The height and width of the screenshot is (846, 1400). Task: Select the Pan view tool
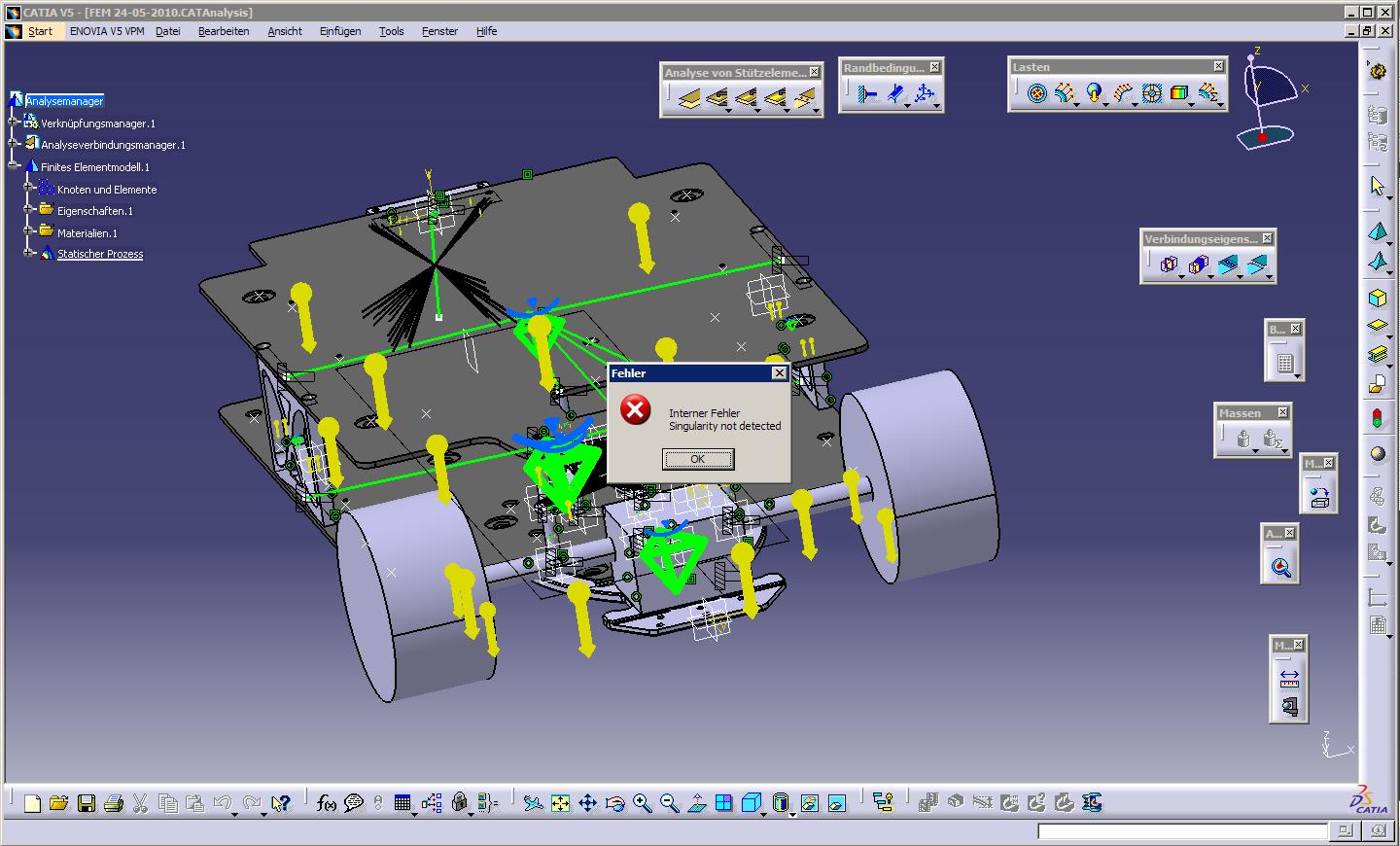587,803
